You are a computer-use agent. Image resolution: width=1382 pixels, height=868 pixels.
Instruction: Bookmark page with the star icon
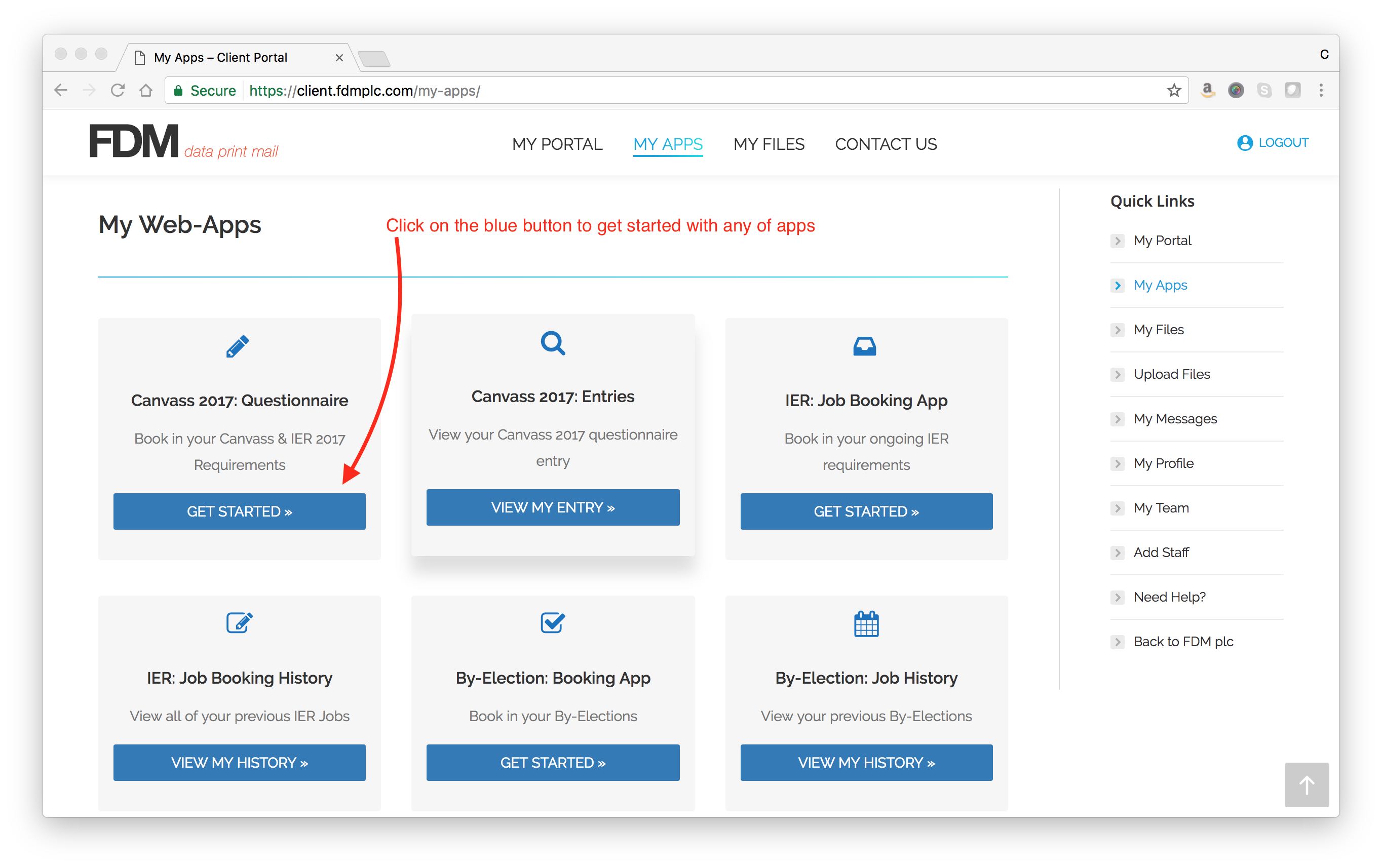[1174, 91]
